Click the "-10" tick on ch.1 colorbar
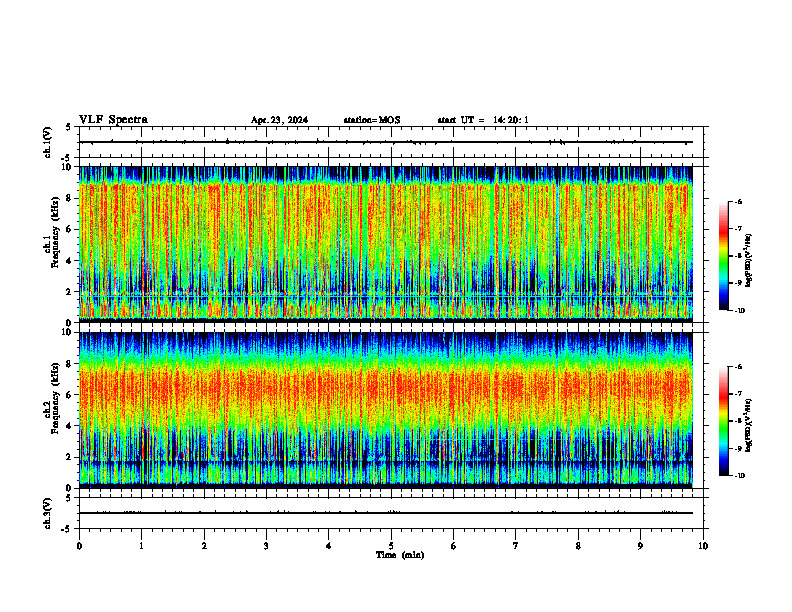Image resolution: width=792 pixels, height=612 pixels. click(739, 311)
